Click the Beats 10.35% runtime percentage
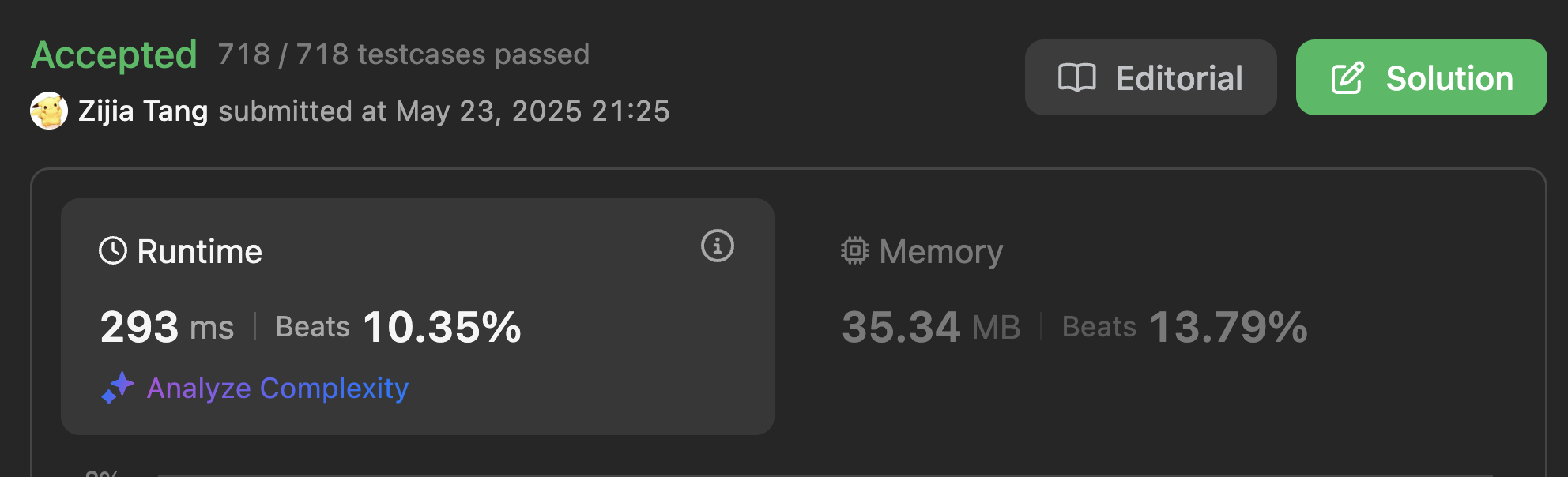Viewport: 1568px width, 477px height. (398, 327)
